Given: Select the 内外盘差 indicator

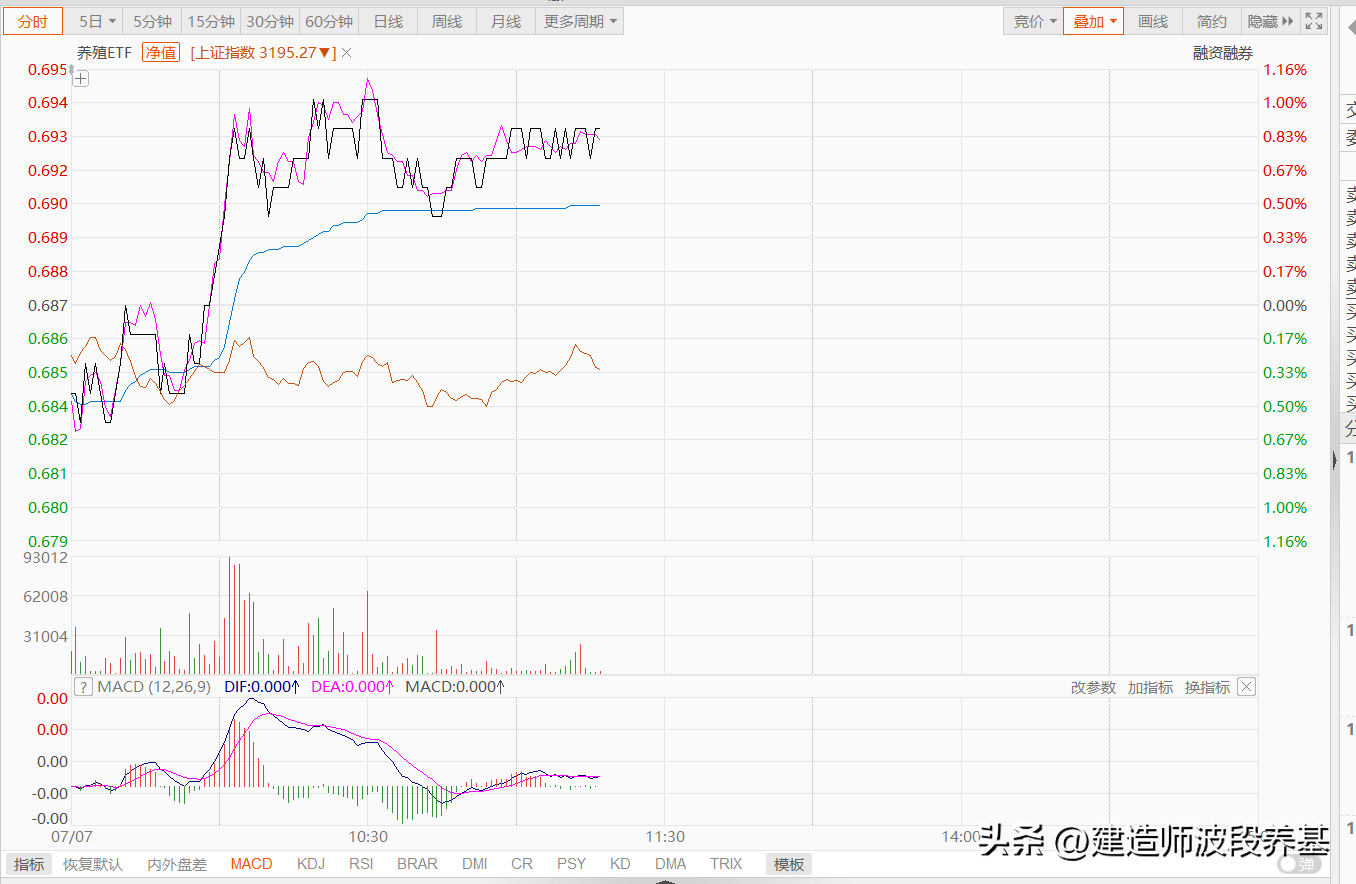Looking at the screenshot, I should 177,864.
